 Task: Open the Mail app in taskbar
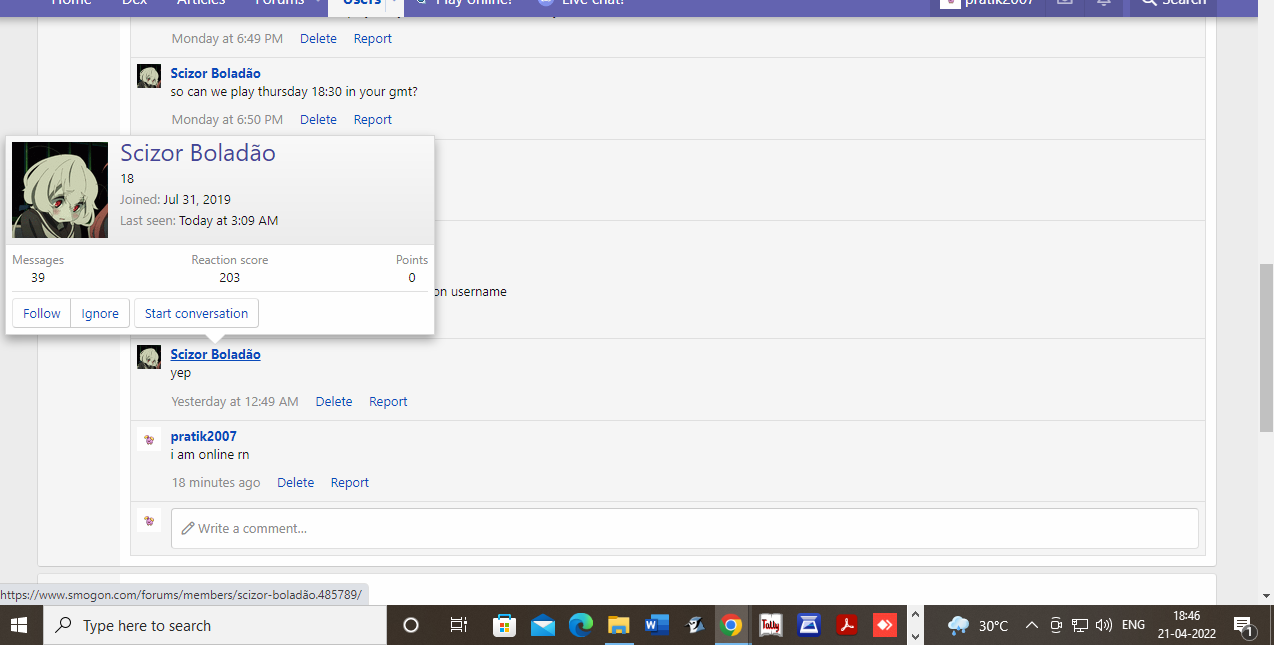pos(543,625)
